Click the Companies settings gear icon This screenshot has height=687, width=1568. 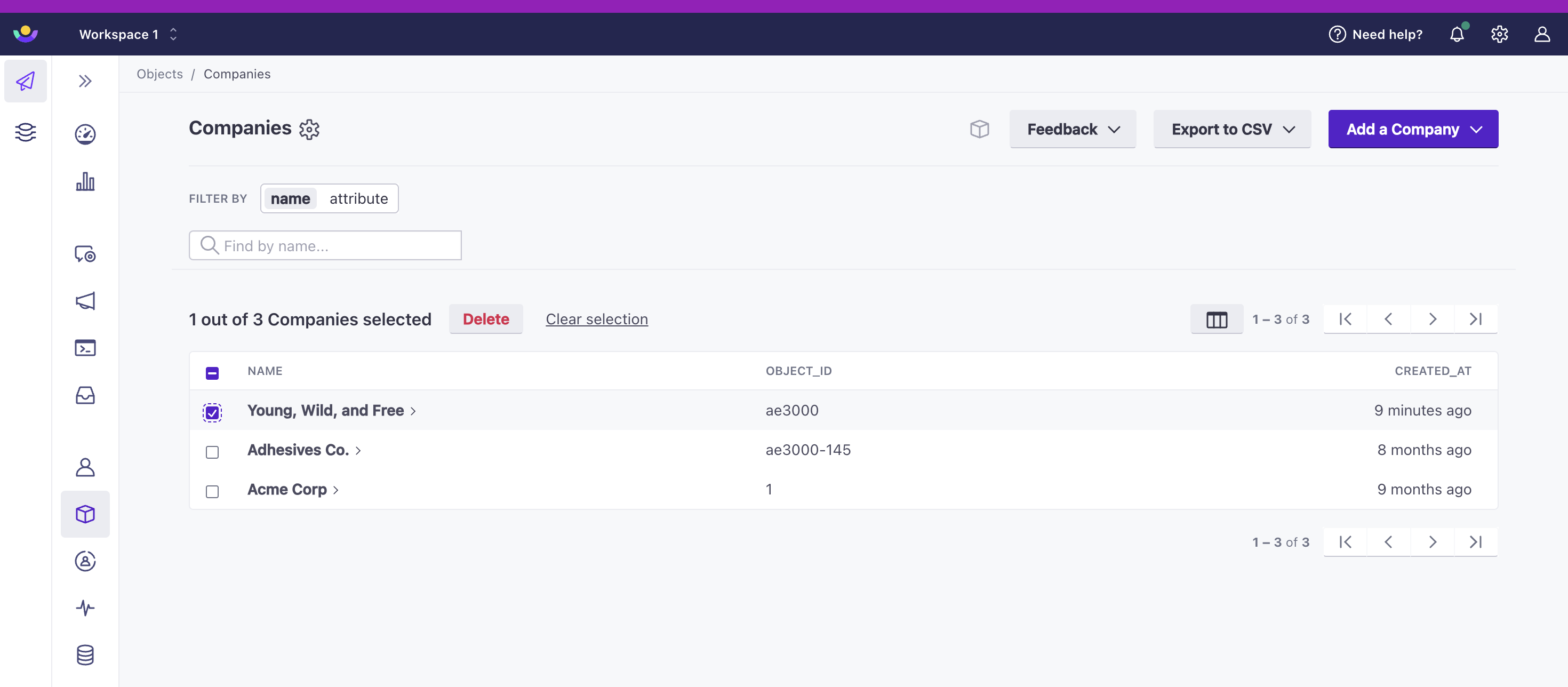pyautogui.click(x=309, y=129)
